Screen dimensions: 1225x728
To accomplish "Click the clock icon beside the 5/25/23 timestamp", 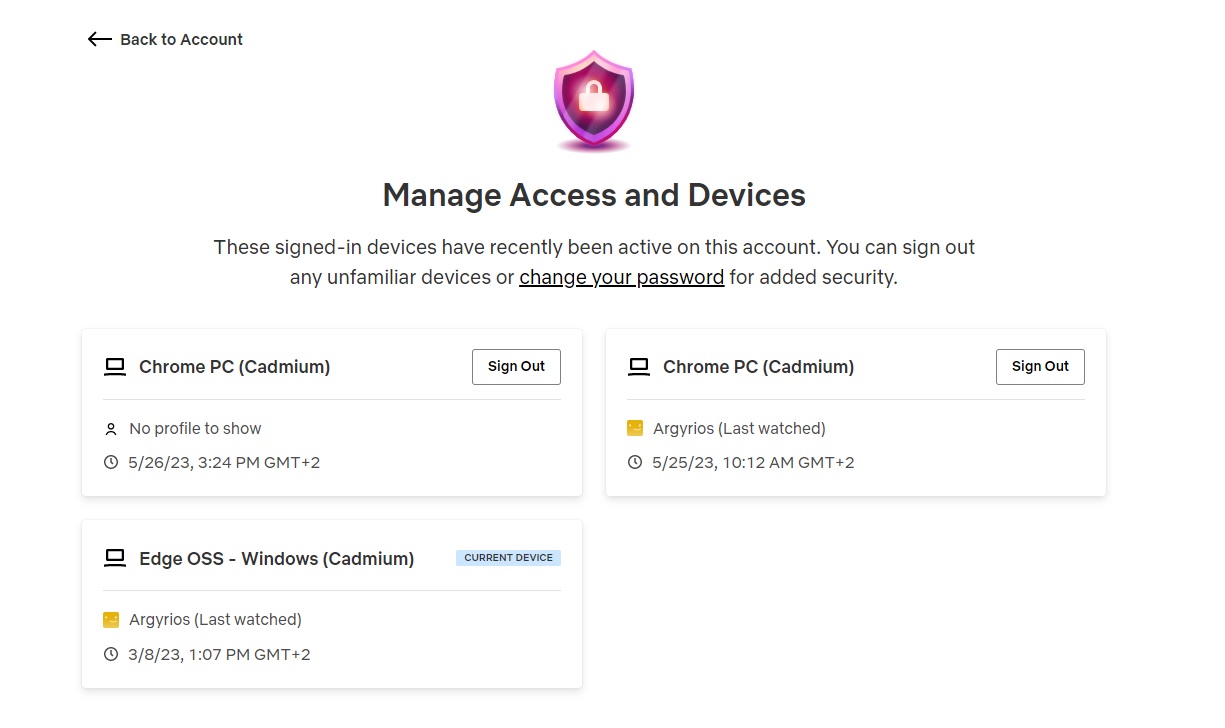I will pos(634,462).
